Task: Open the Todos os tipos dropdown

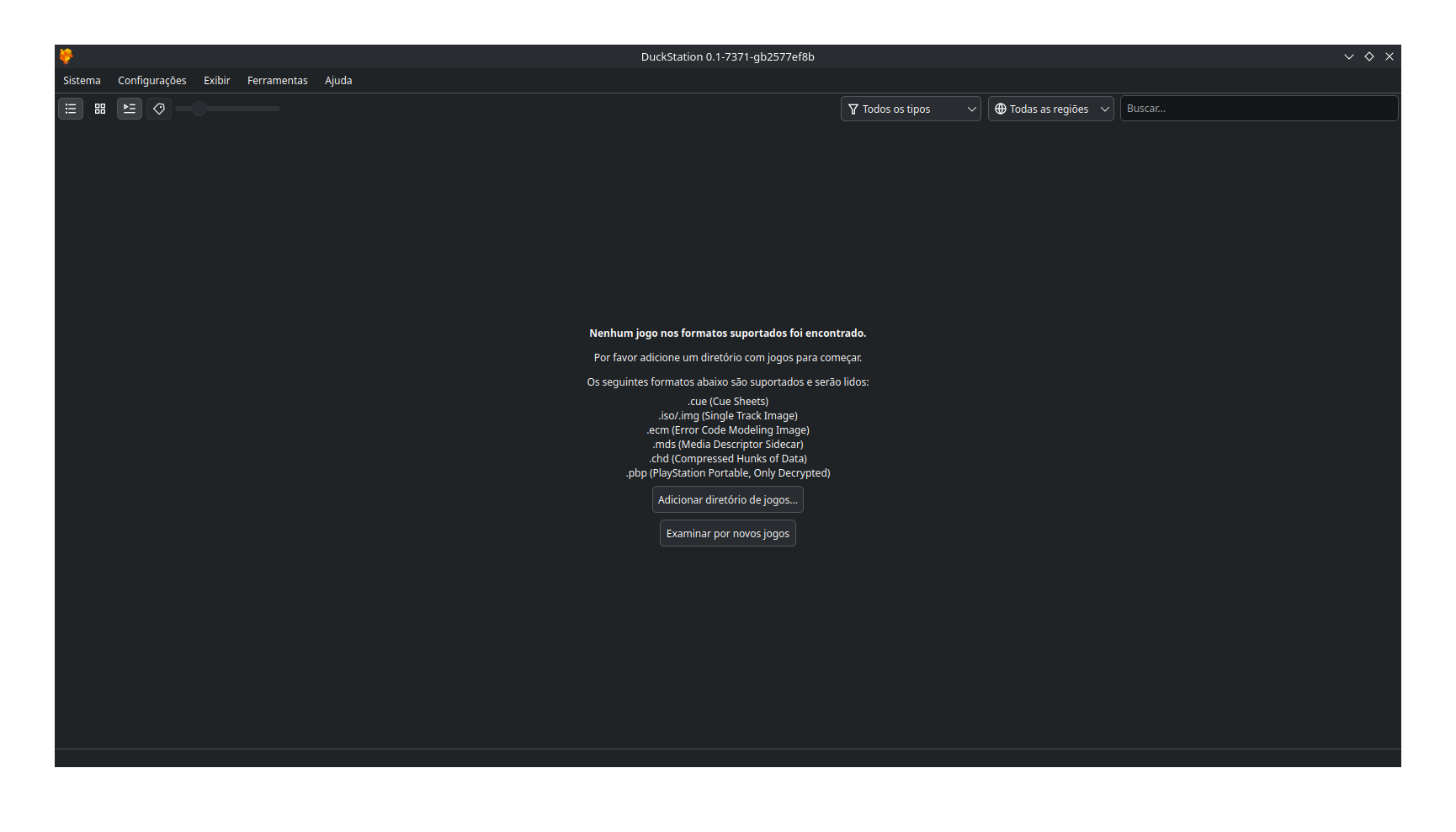Action: tap(910, 109)
